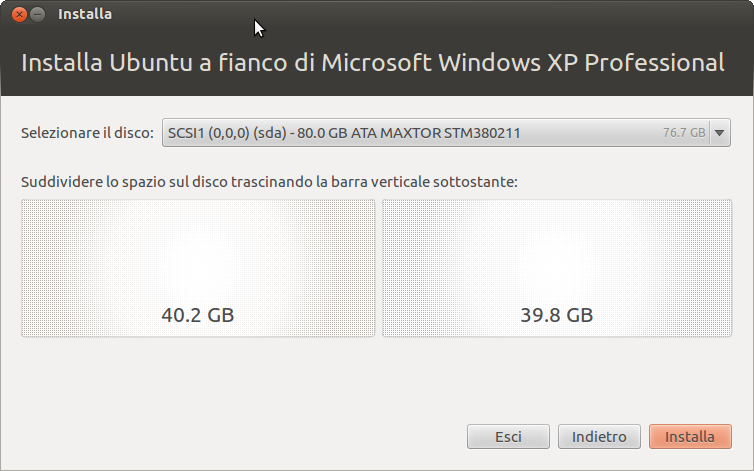Start installation with the orange Installa button

(690, 437)
